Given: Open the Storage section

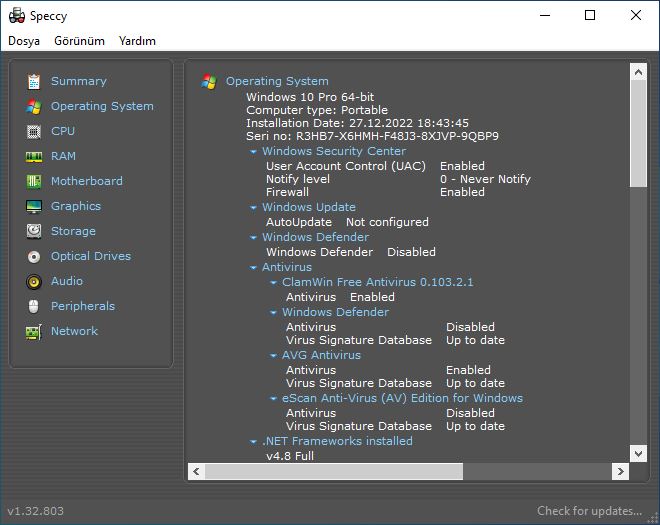Looking at the screenshot, I should pyautogui.click(x=73, y=231).
